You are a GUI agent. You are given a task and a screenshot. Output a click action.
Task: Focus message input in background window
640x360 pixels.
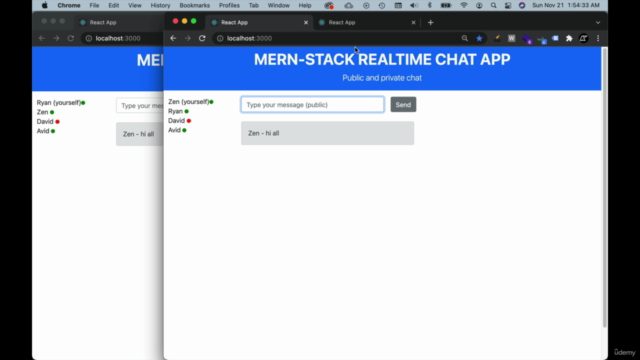[x=140, y=105]
